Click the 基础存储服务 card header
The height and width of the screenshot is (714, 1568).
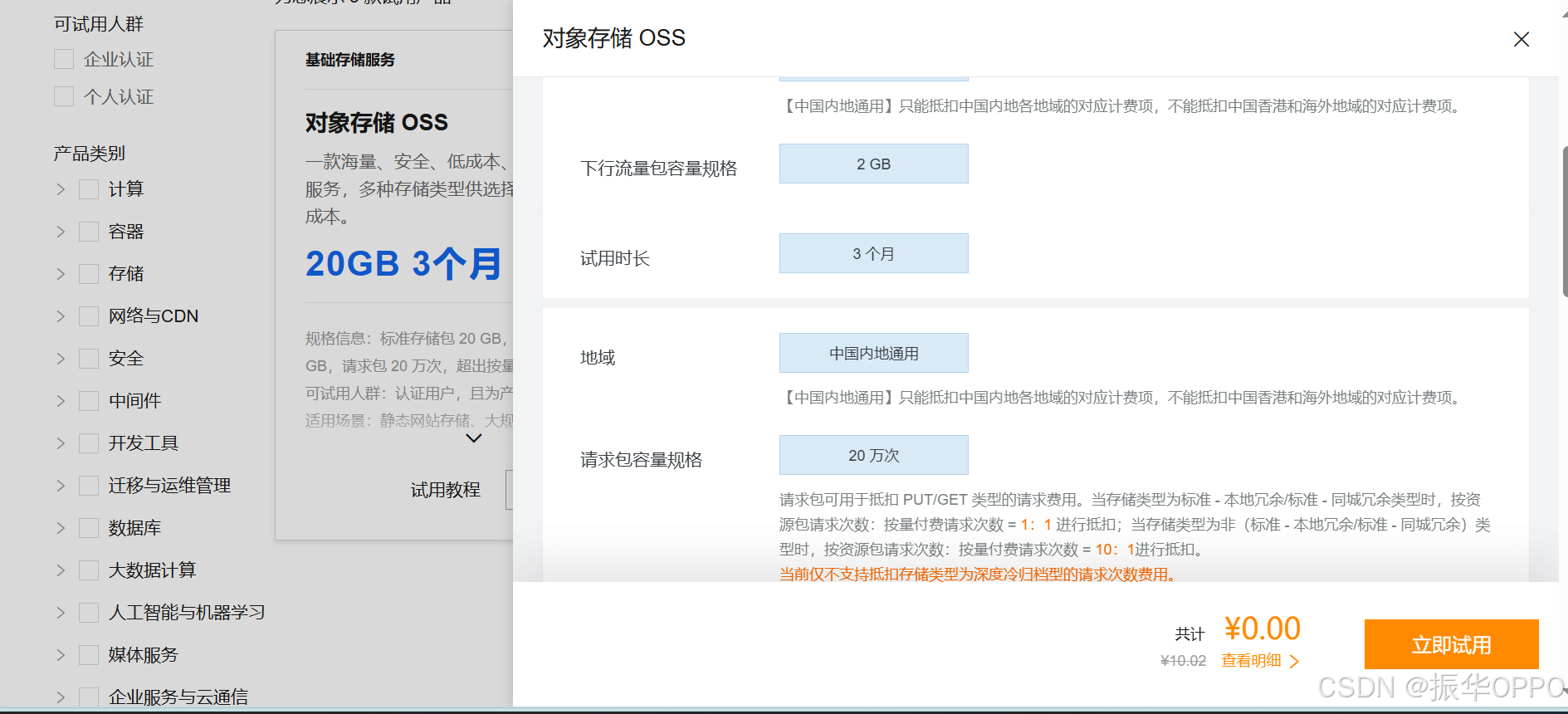point(350,60)
